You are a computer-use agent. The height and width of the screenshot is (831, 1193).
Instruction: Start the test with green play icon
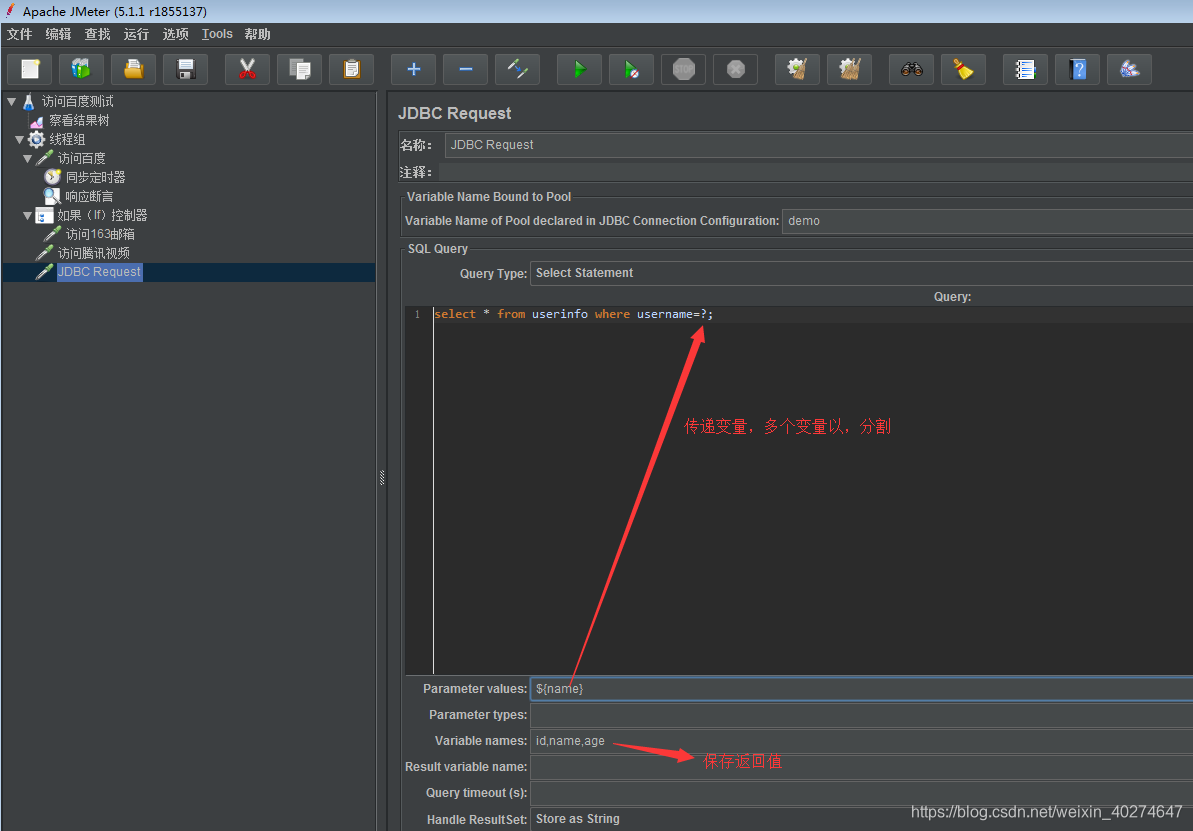[x=580, y=69]
